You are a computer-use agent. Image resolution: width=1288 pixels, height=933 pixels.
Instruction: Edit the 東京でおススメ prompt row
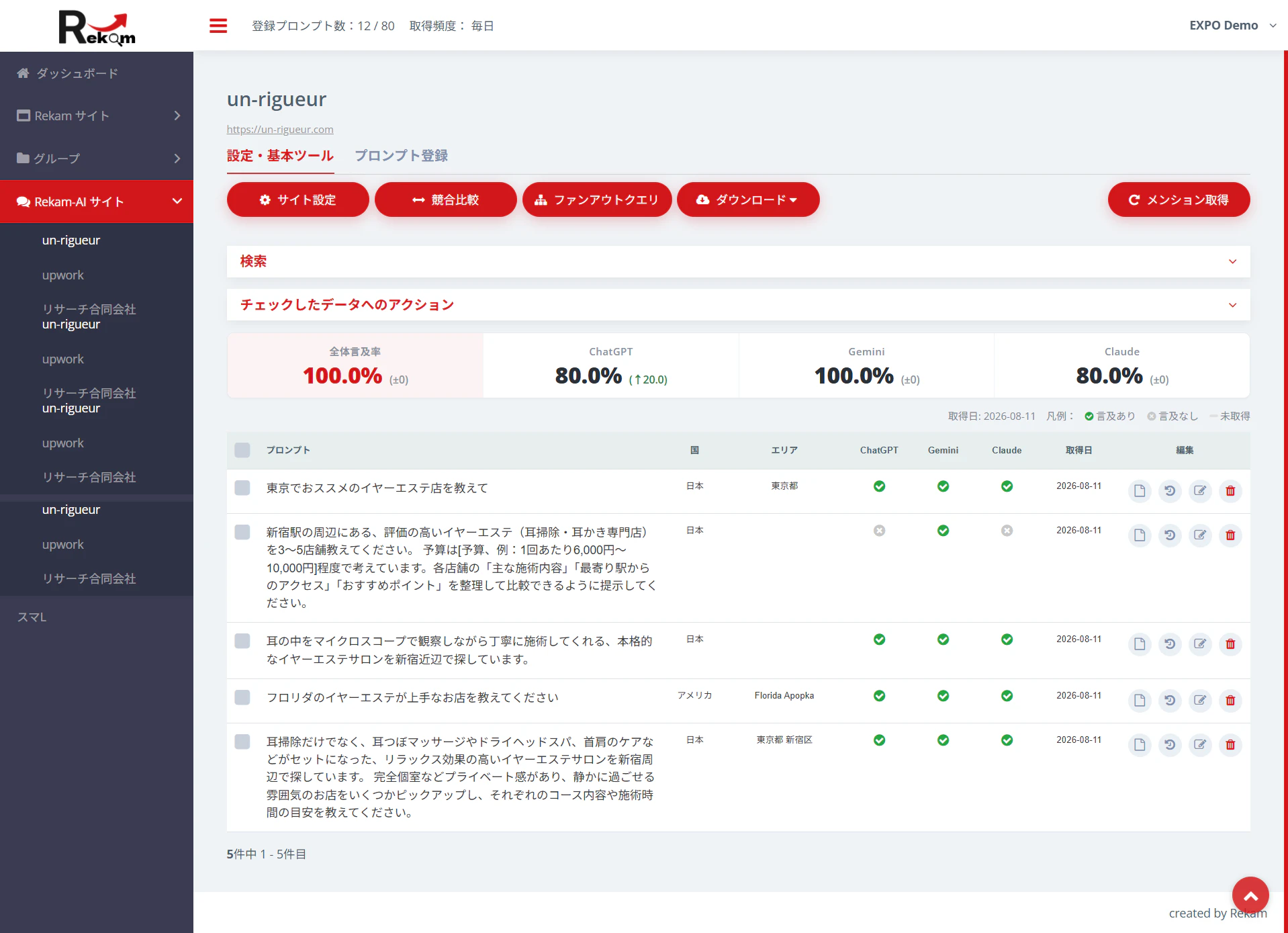click(x=1200, y=491)
